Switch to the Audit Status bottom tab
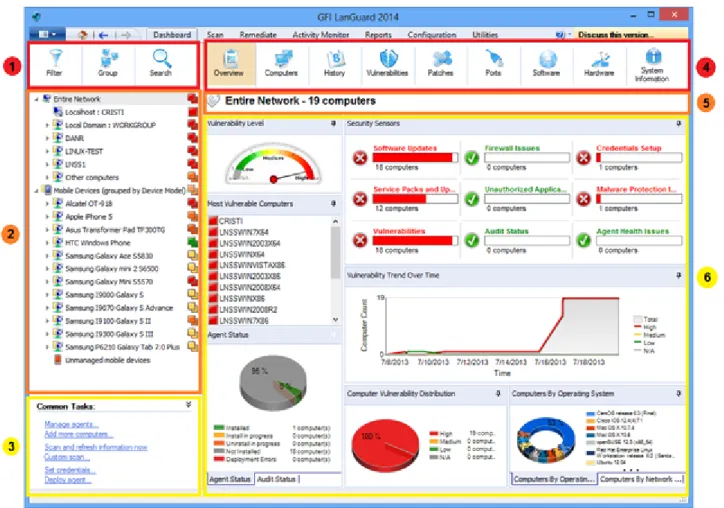This screenshot has width=724, height=508. click(x=277, y=479)
